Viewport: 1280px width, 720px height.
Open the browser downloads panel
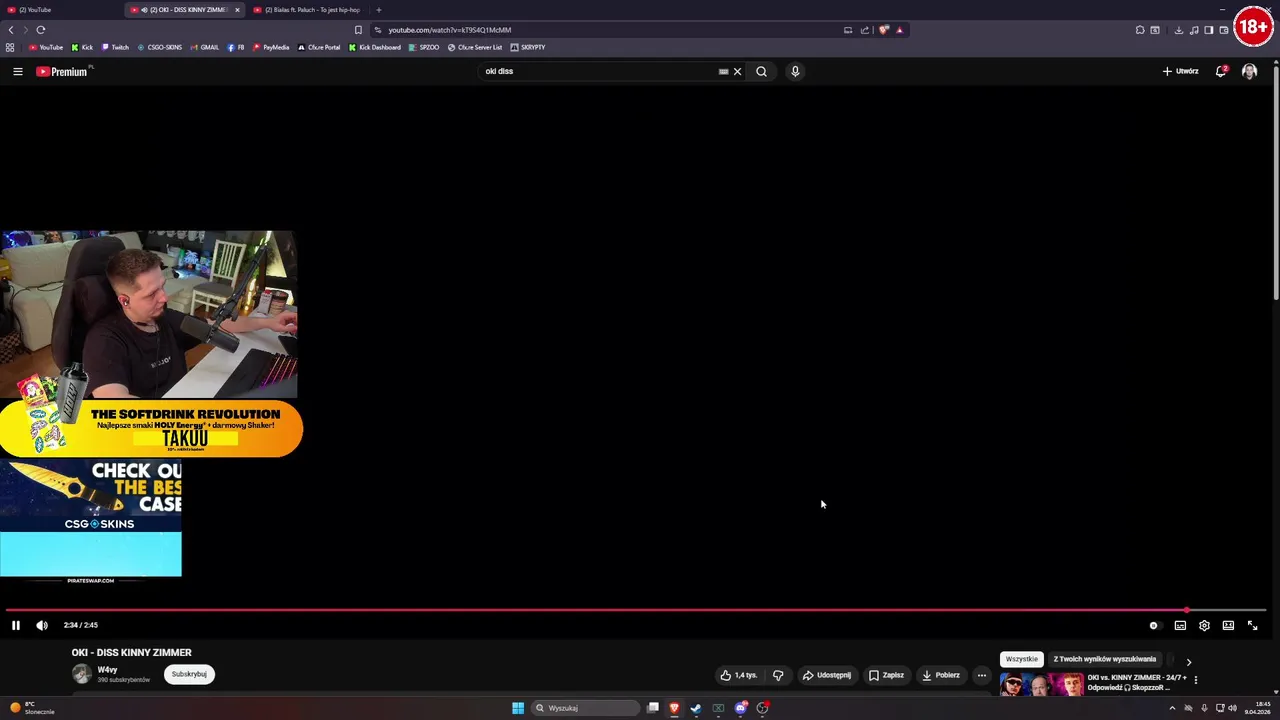point(1179,30)
